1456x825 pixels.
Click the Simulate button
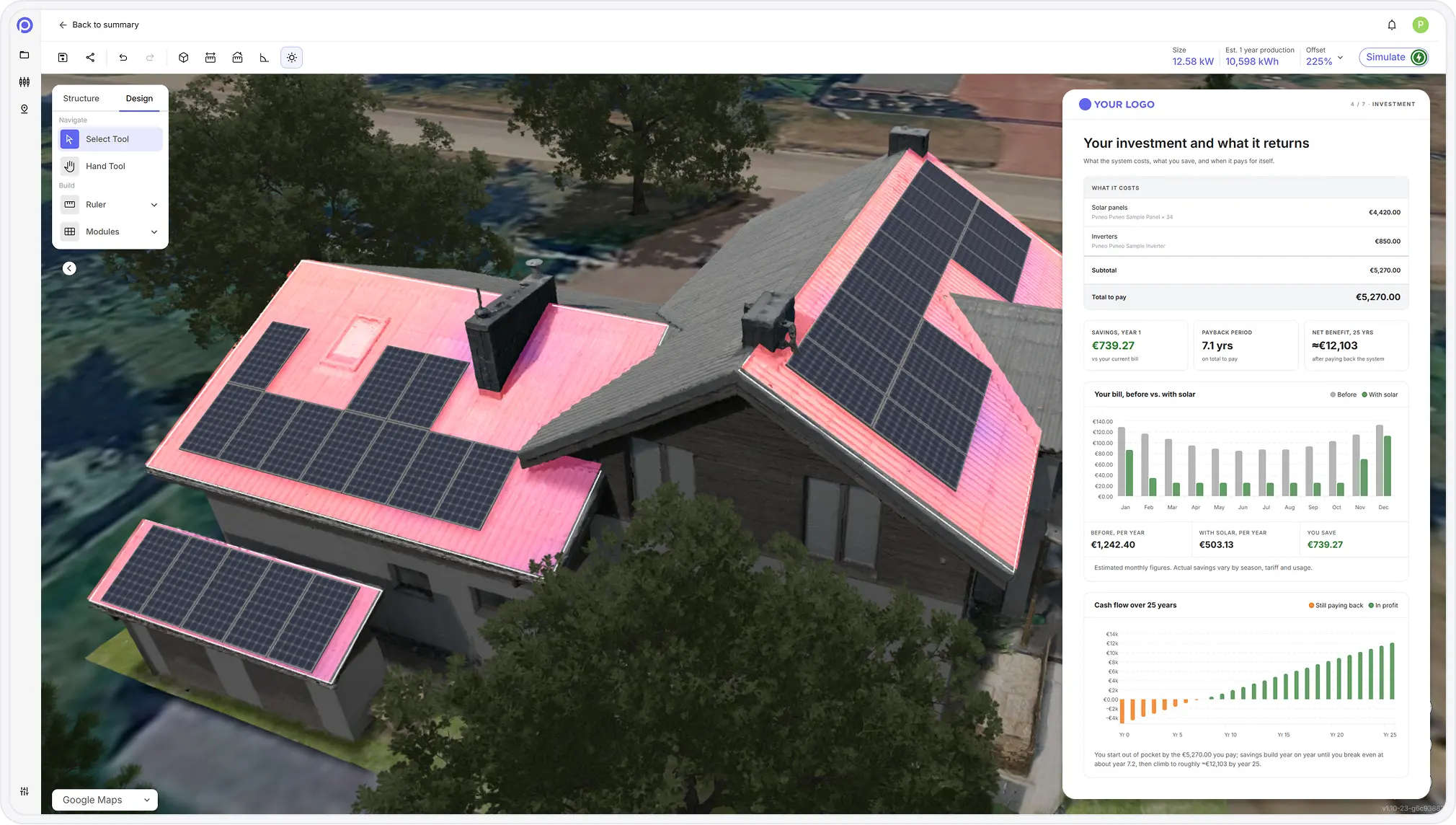coord(1394,58)
